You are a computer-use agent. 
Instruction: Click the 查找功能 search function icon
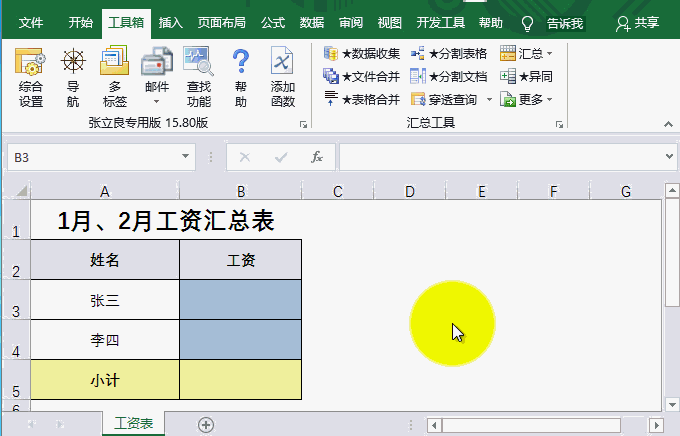pos(198,76)
